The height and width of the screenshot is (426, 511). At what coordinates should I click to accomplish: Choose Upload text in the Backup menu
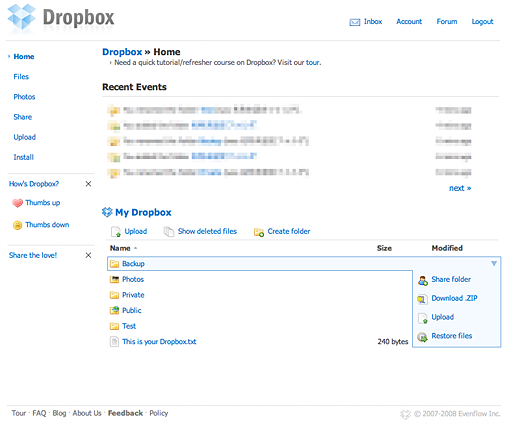pyautogui.click(x=443, y=317)
